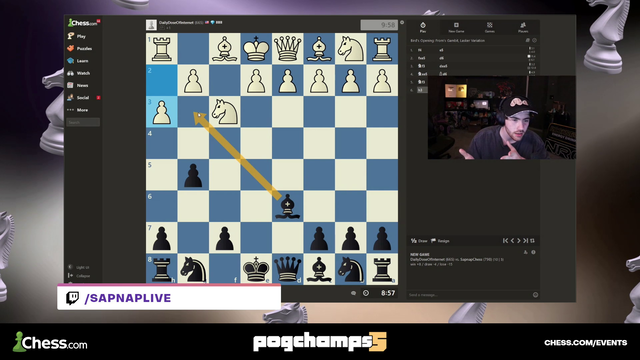Select the black king on e8

click(256, 269)
